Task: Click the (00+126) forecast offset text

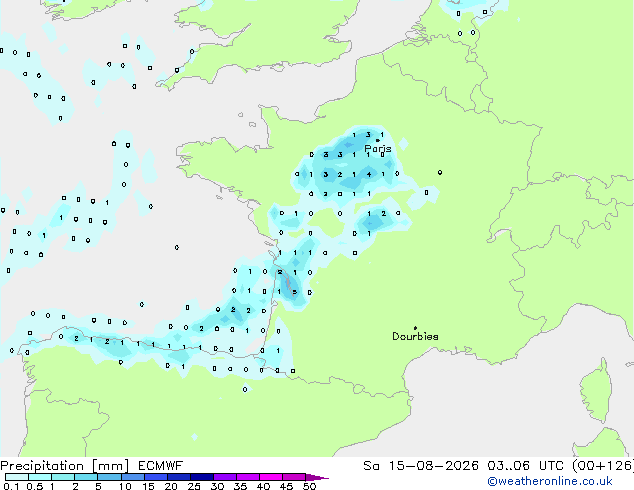Action: pos(603,466)
